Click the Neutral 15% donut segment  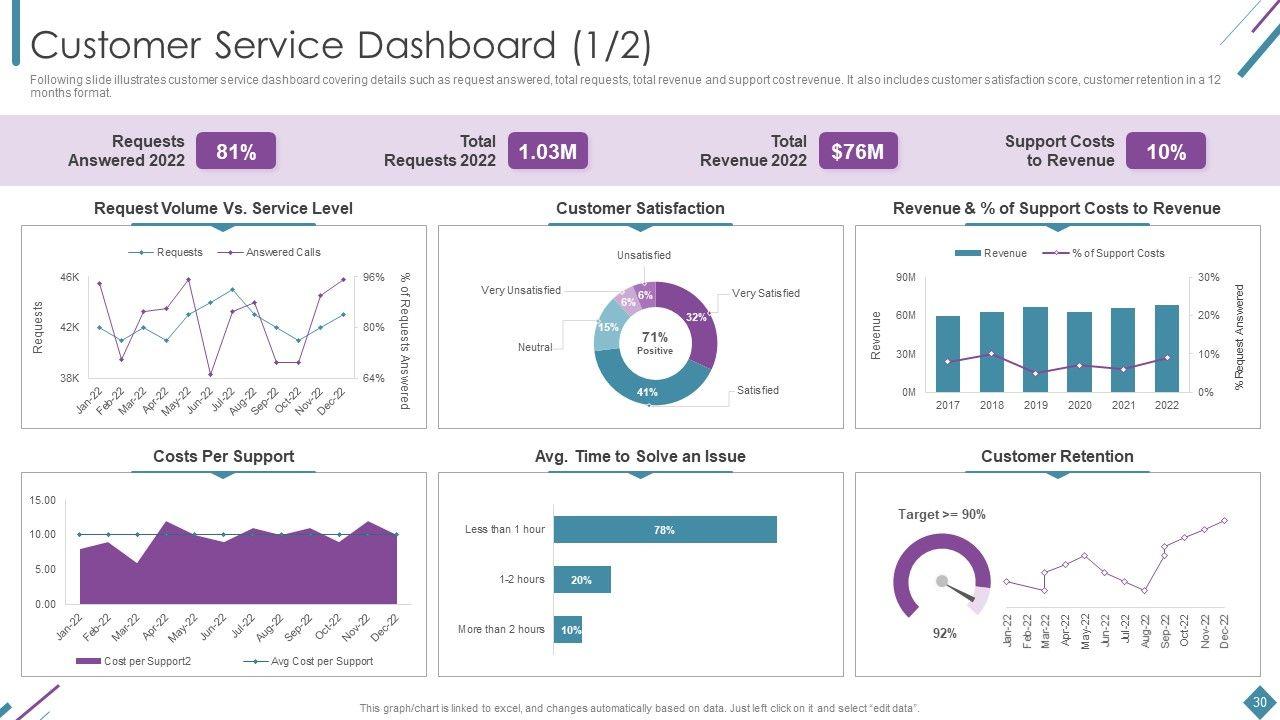pos(609,332)
